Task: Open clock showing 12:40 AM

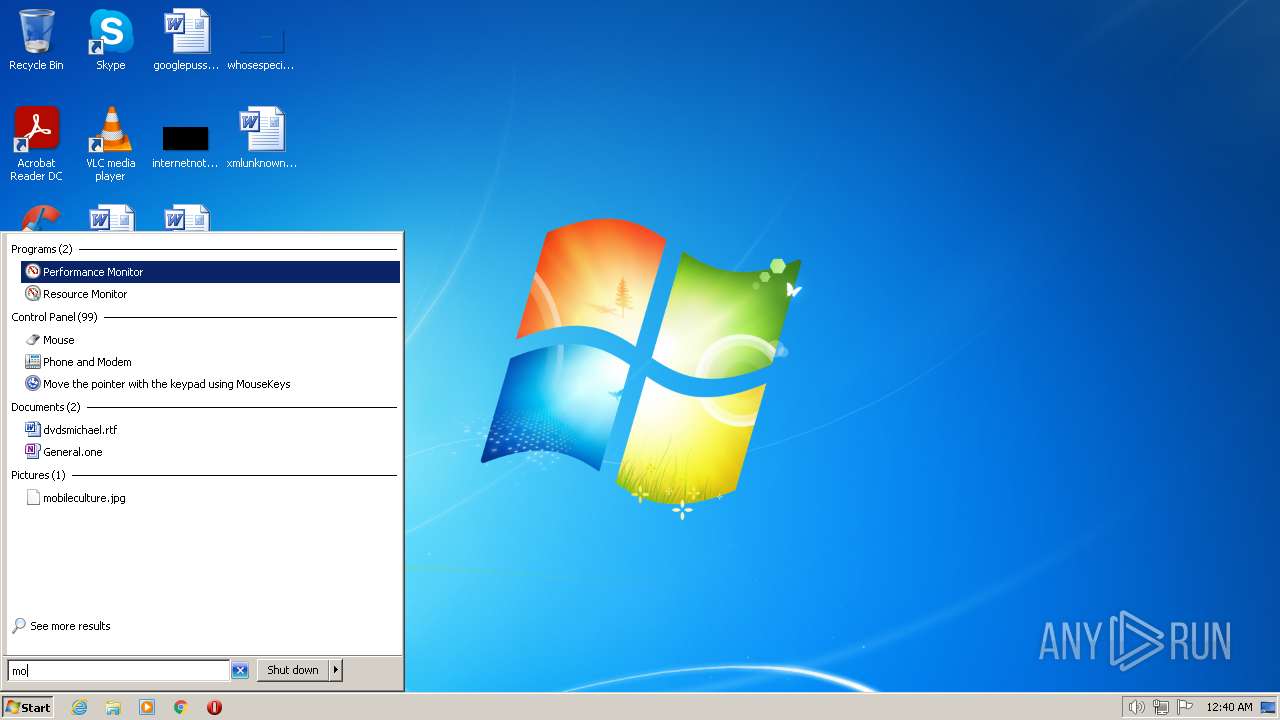Action: (1229, 707)
